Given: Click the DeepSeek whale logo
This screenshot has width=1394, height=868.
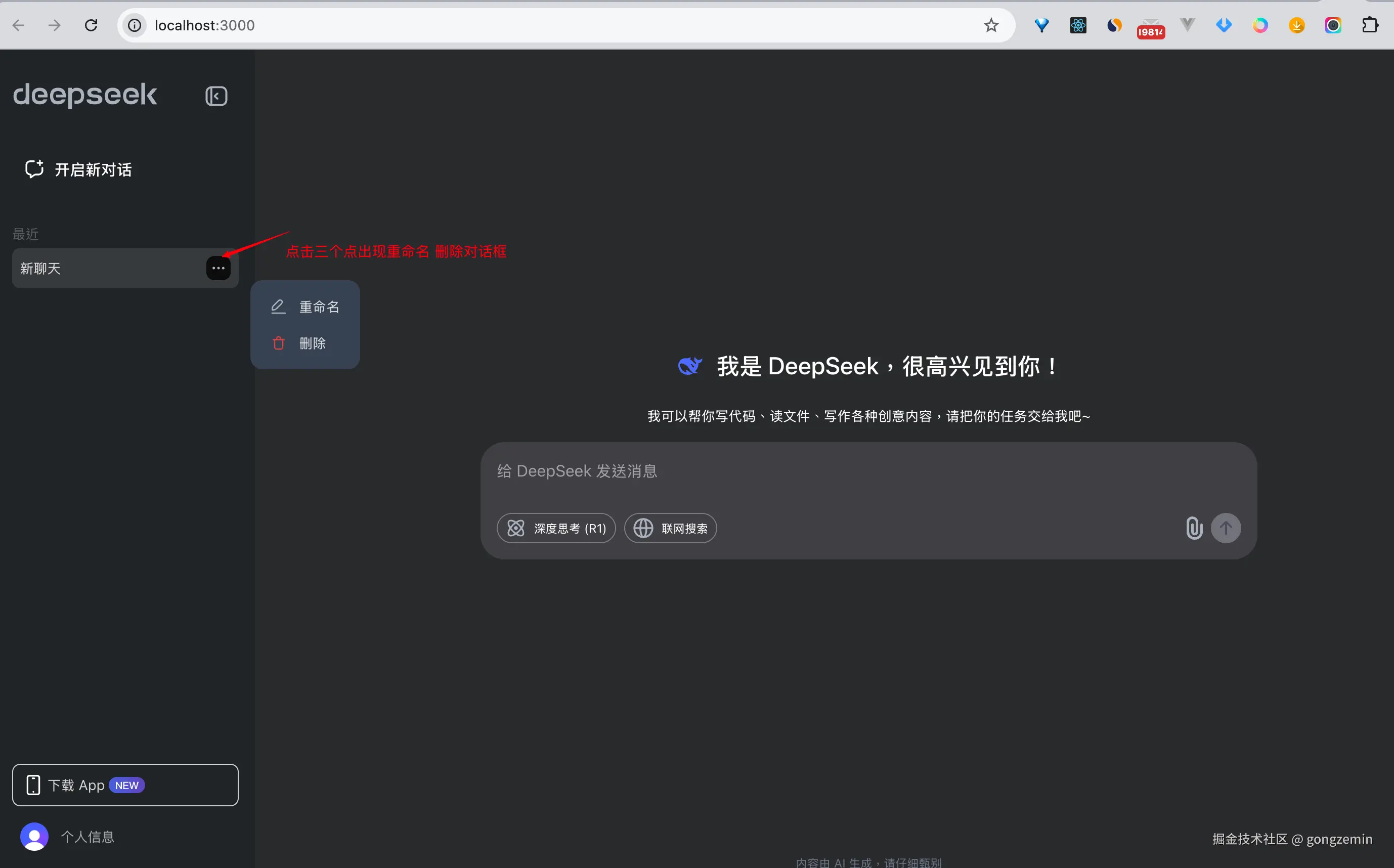Looking at the screenshot, I should coord(690,366).
